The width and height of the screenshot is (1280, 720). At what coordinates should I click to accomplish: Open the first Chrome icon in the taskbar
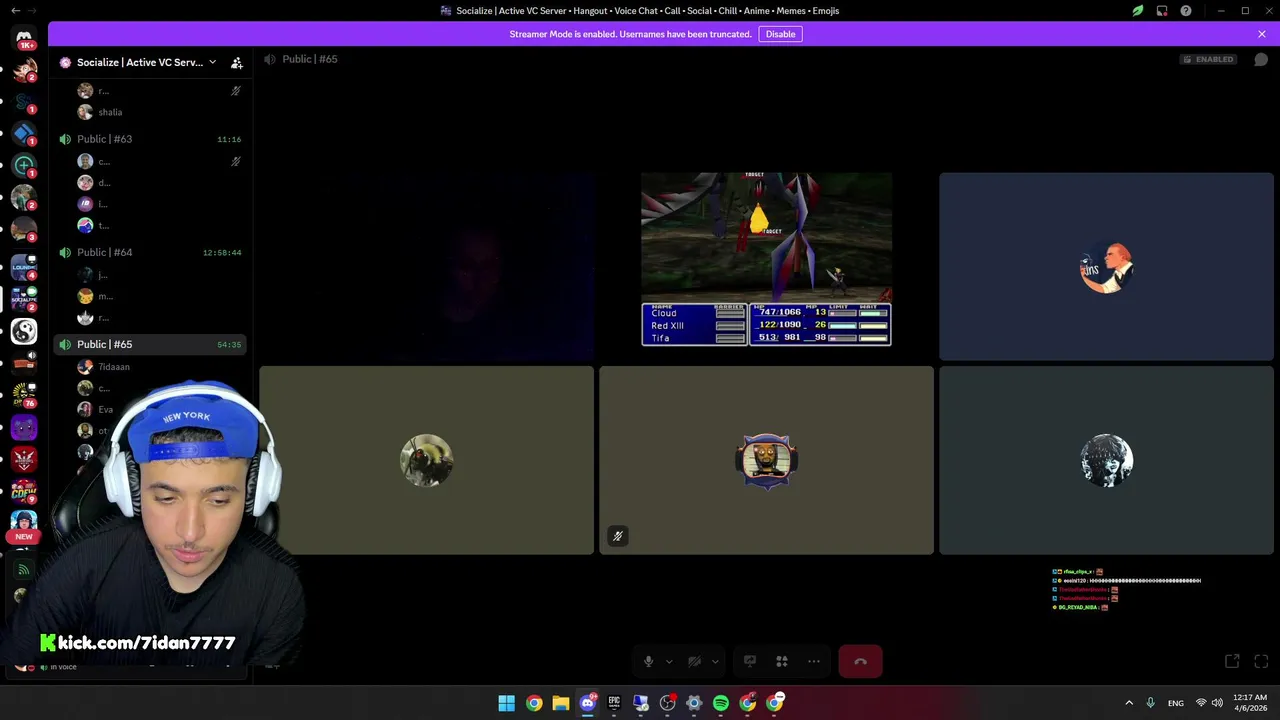pos(534,703)
